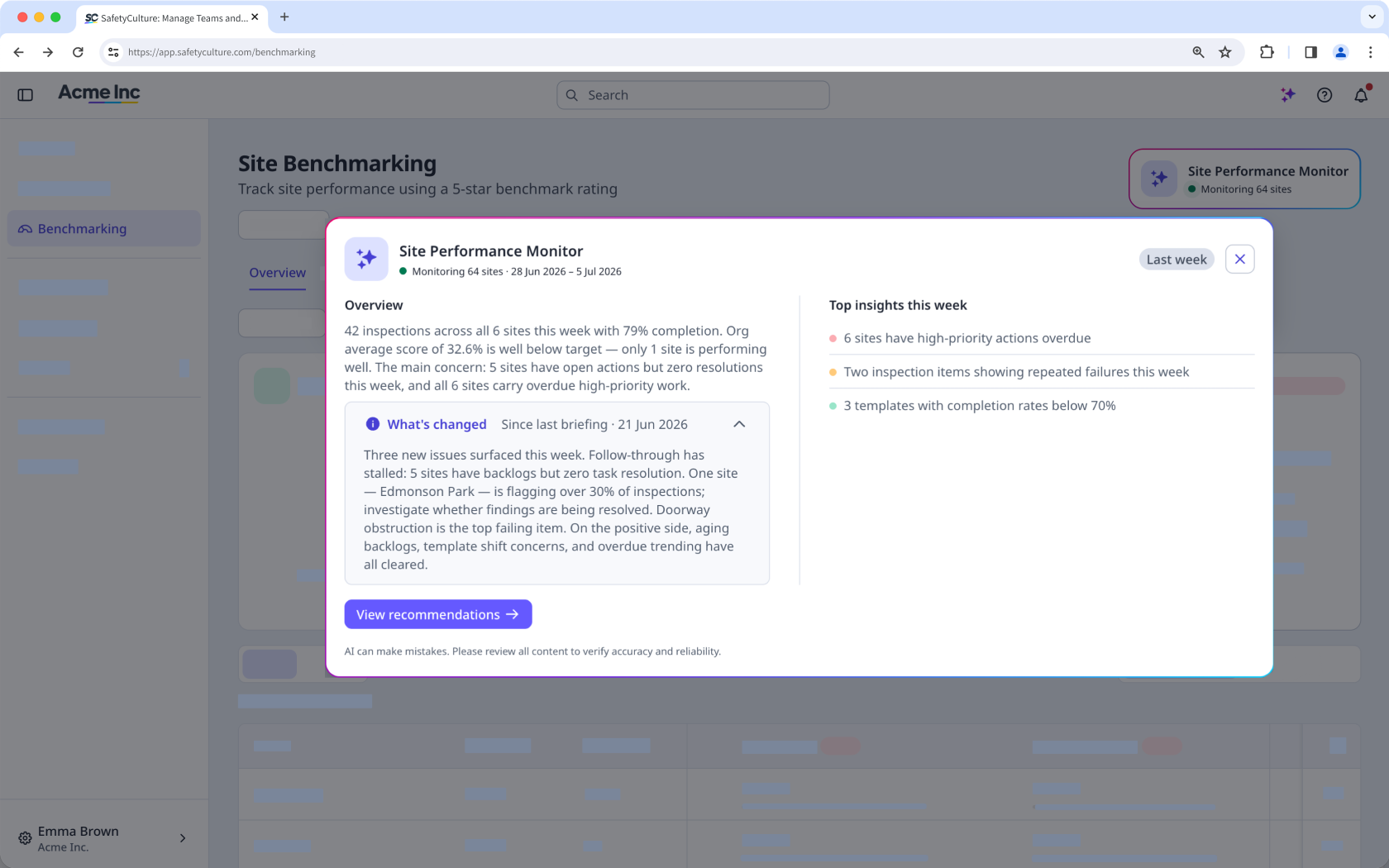Open the Site Performance Monitor card
This screenshot has height=868, width=1389.
click(x=1244, y=179)
